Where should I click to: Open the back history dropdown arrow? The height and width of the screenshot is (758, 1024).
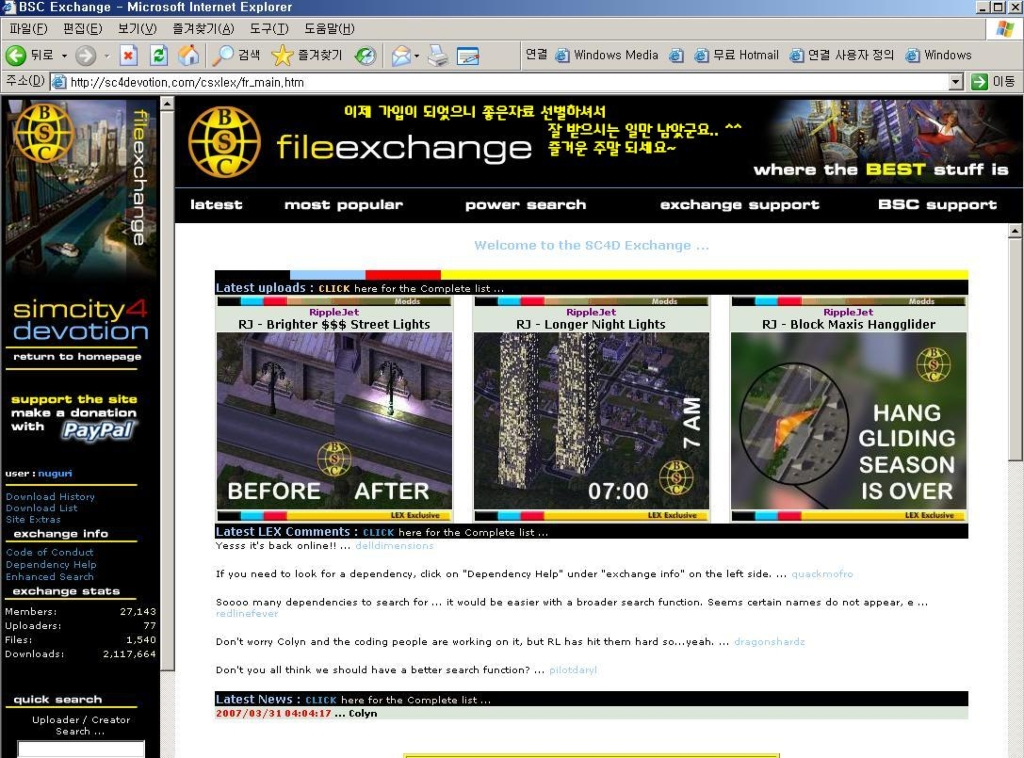[64, 56]
